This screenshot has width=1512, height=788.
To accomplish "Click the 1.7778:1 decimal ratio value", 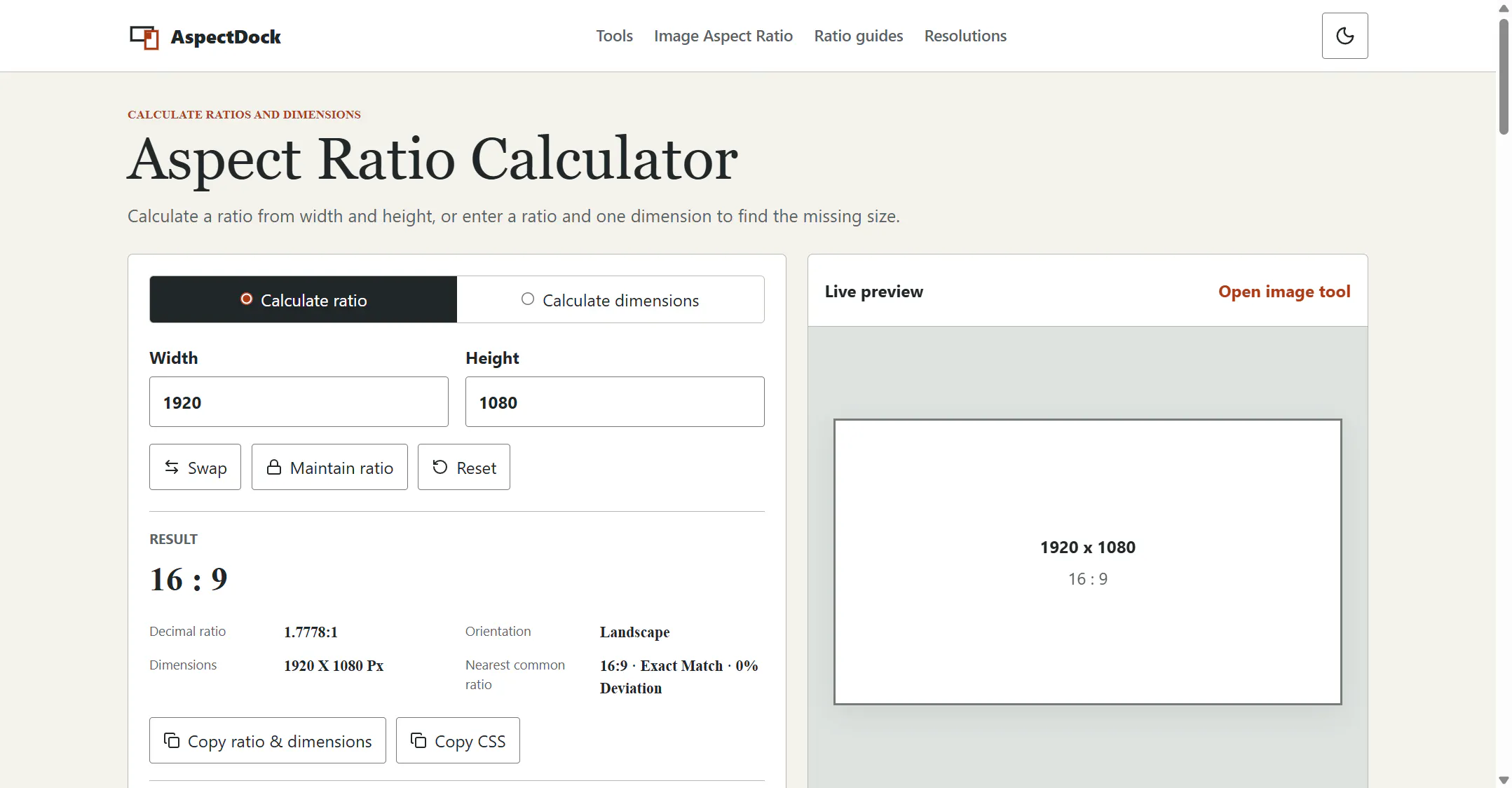I will click(311, 632).
